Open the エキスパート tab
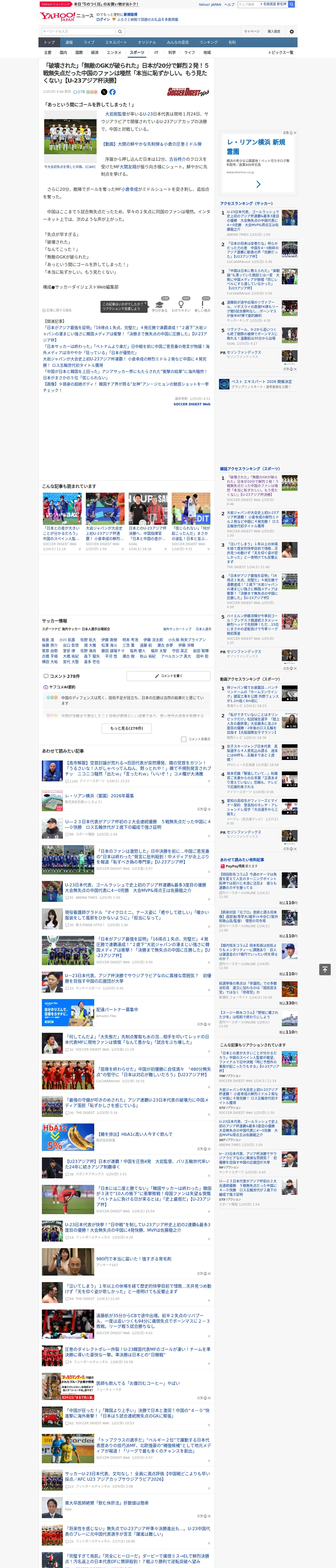336x1568 pixels. tap(116, 43)
